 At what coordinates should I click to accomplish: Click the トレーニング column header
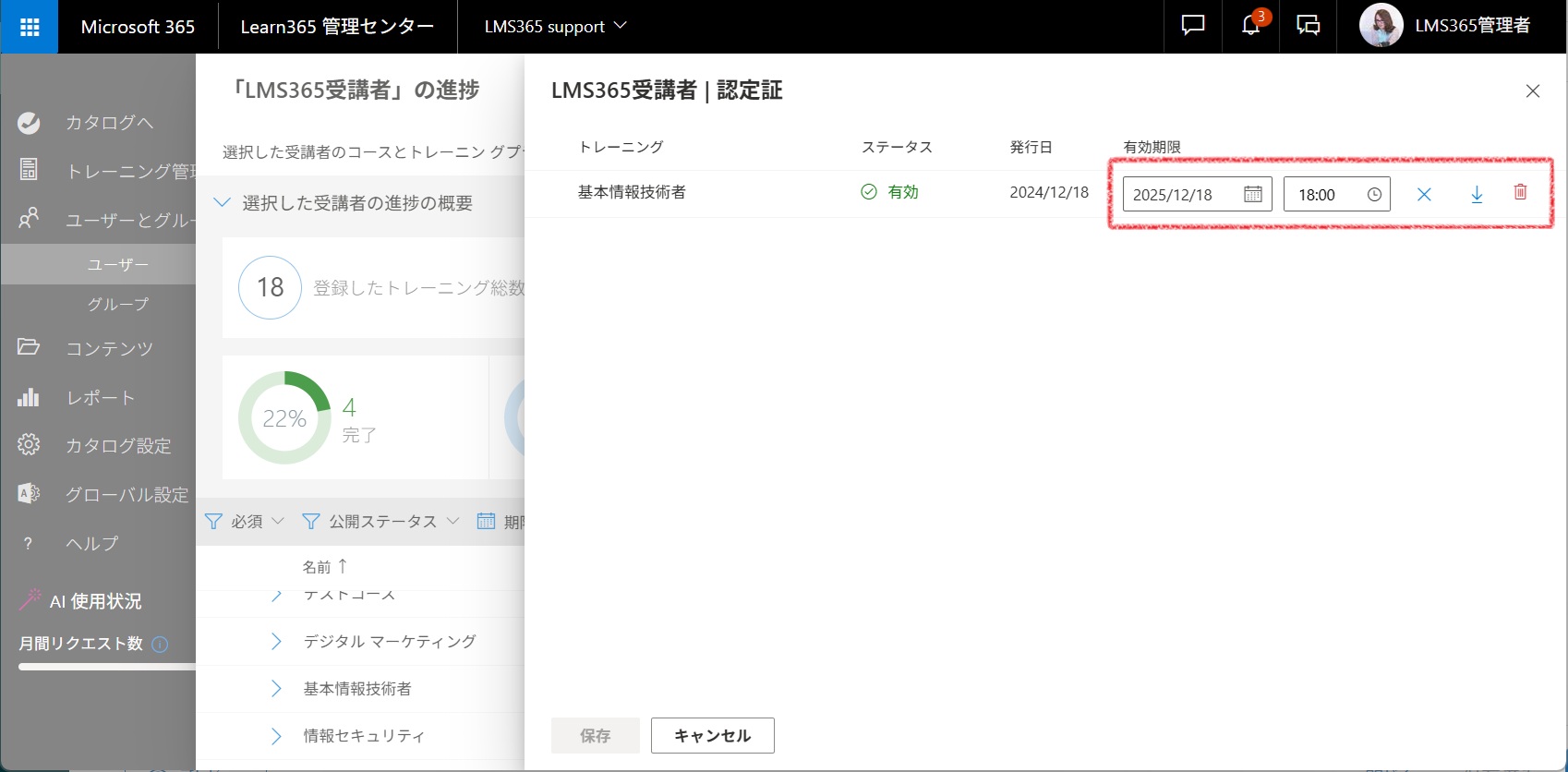tap(621, 147)
